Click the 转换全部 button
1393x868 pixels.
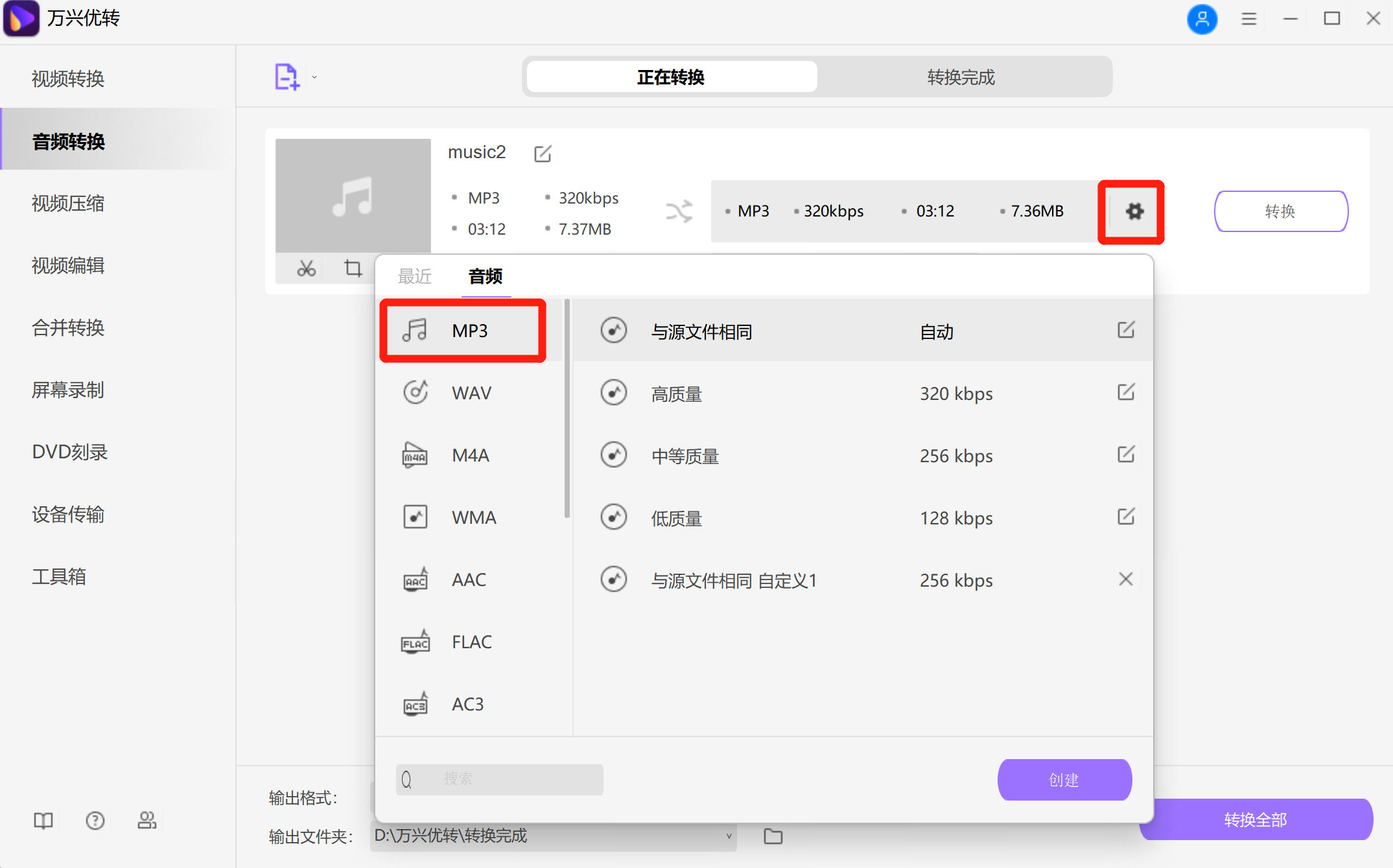coord(1256,819)
